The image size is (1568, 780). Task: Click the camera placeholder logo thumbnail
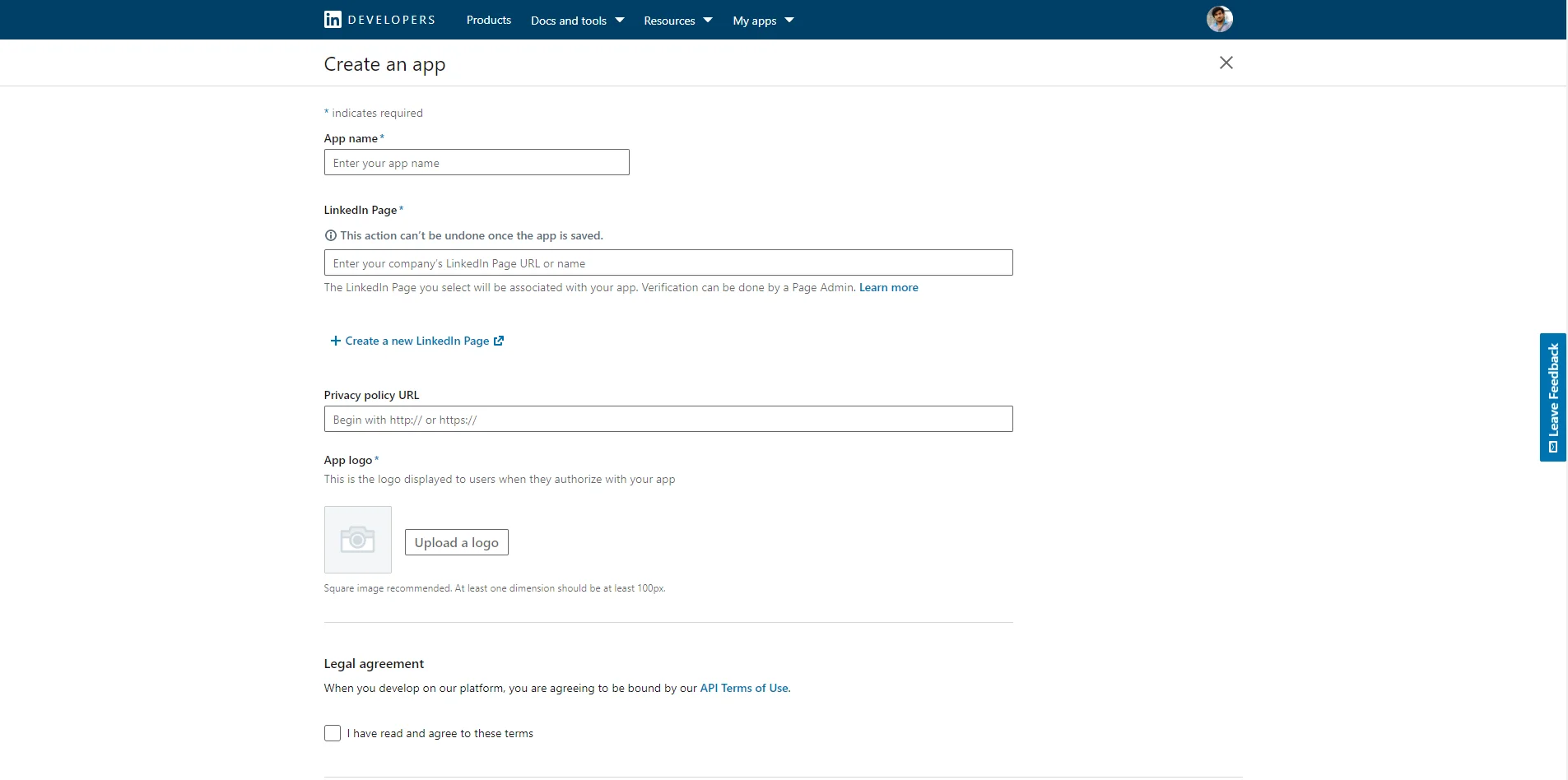coord(358,540)
